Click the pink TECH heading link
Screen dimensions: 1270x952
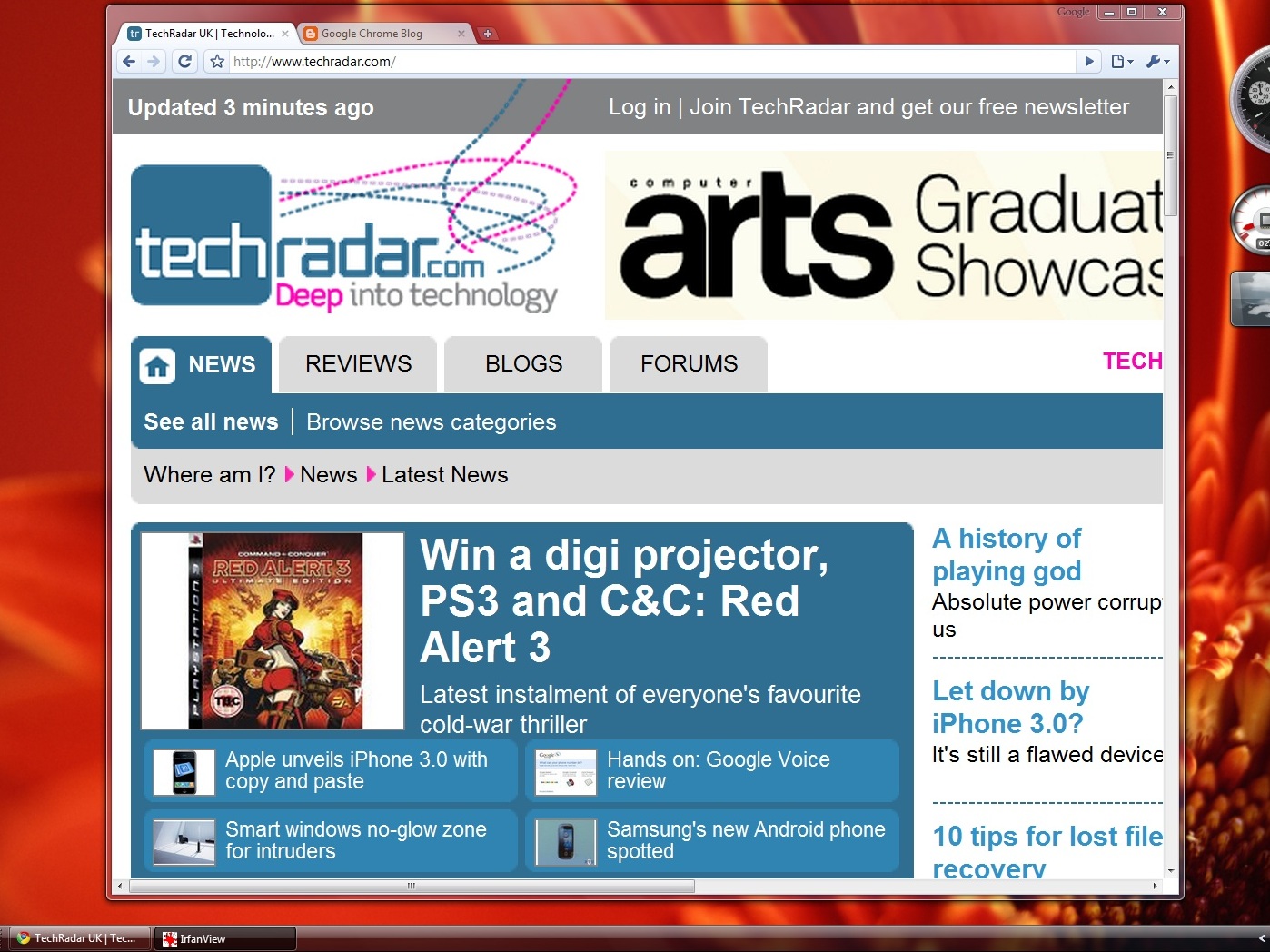[1133, 362]
